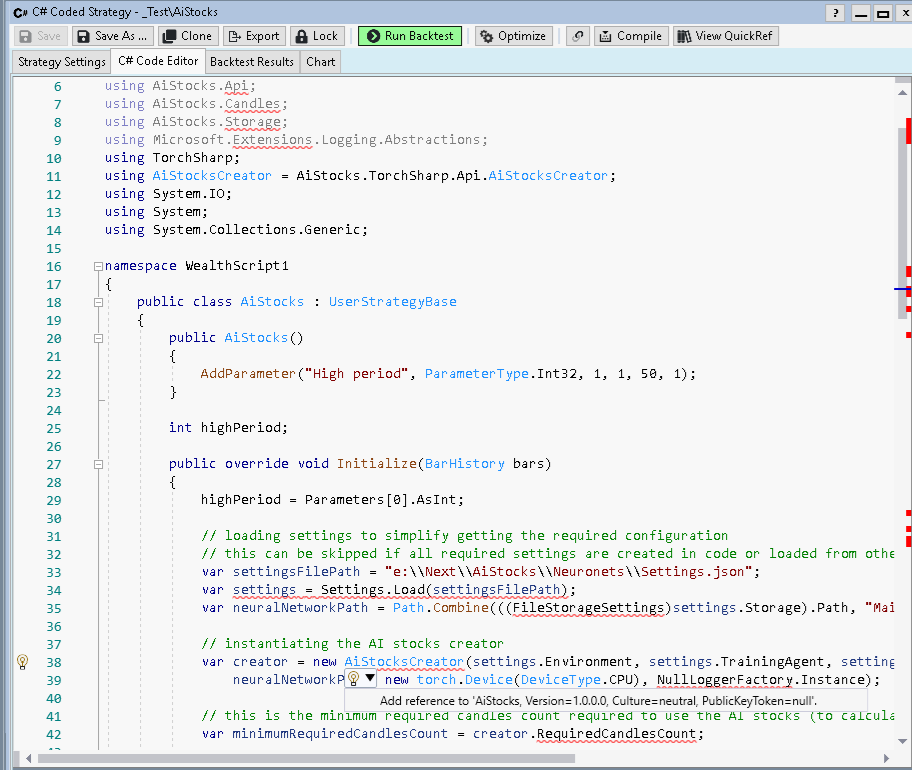Viewport: 912px width, 770px height.
Task: Fold the Initialize method body
Action: click(x=98, y=465)
